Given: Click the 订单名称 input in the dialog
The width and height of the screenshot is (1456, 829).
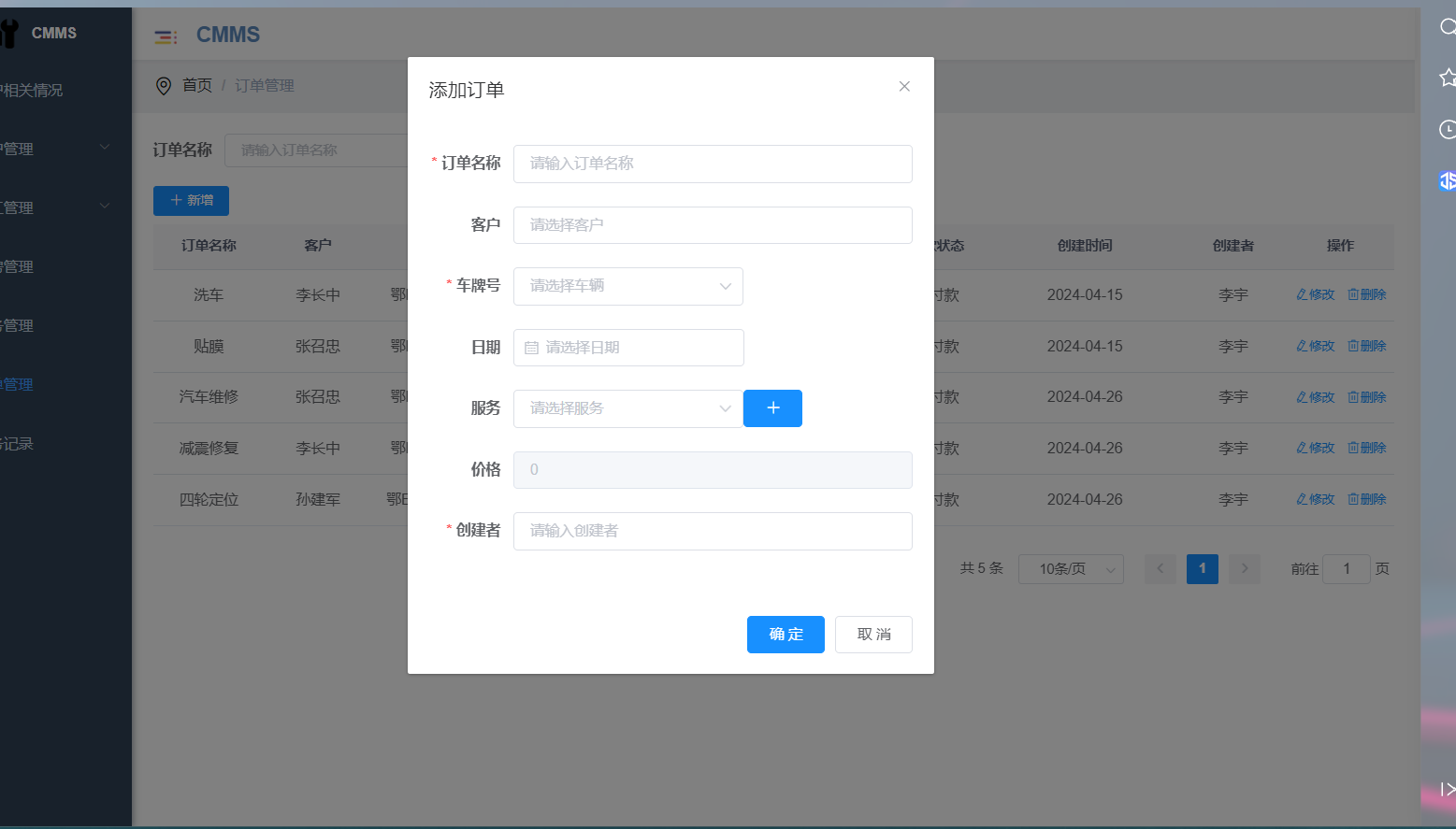Looking at the screenshot, I should point(713,164).
